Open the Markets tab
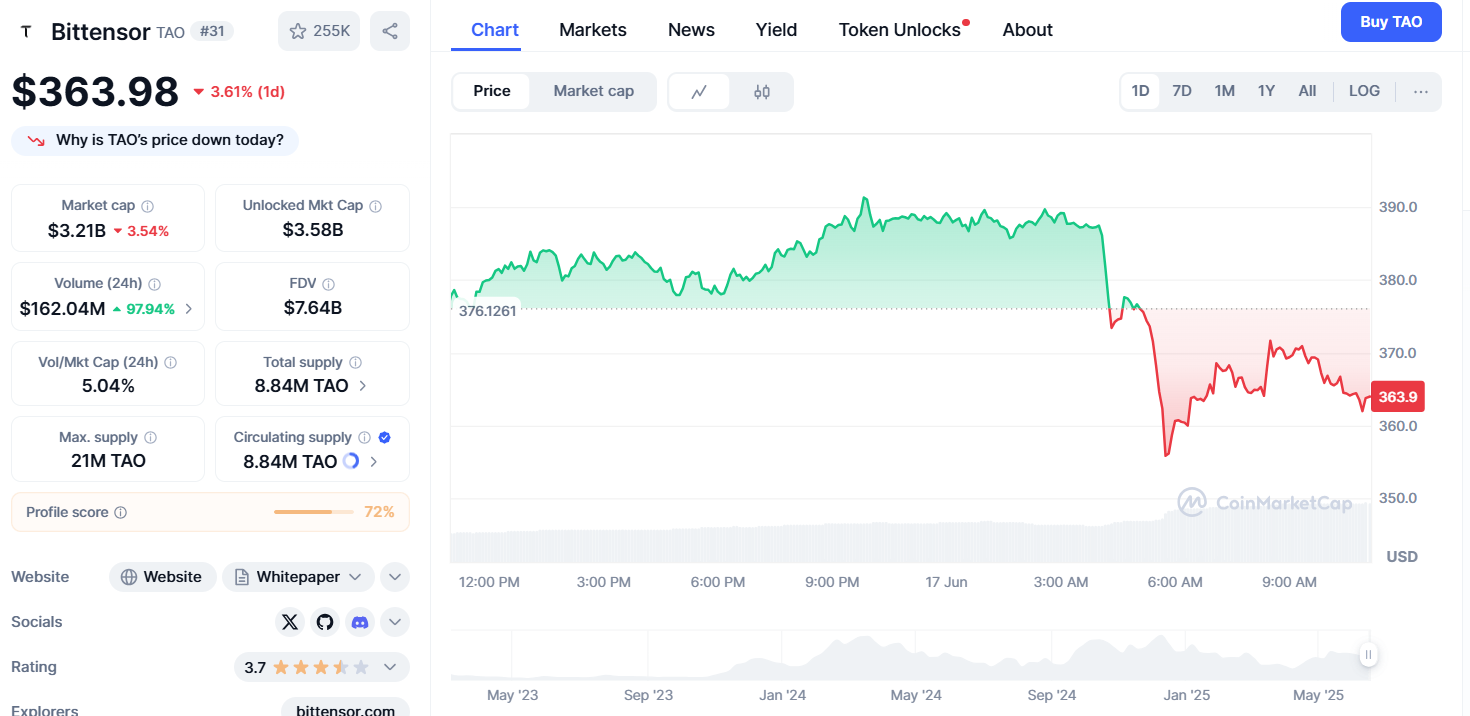 click(593, 30)
